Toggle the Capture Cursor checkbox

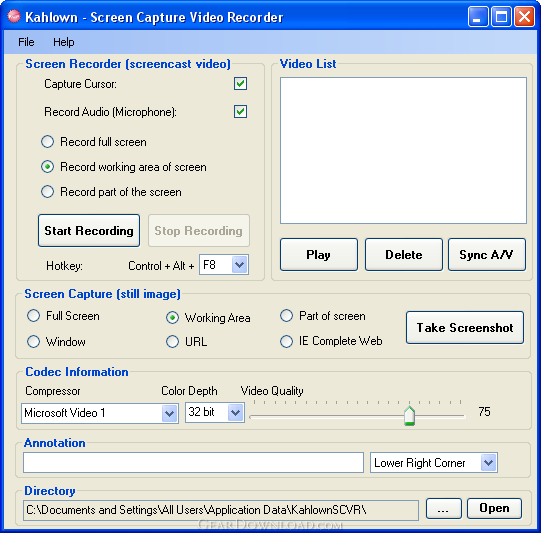point(240,83)
